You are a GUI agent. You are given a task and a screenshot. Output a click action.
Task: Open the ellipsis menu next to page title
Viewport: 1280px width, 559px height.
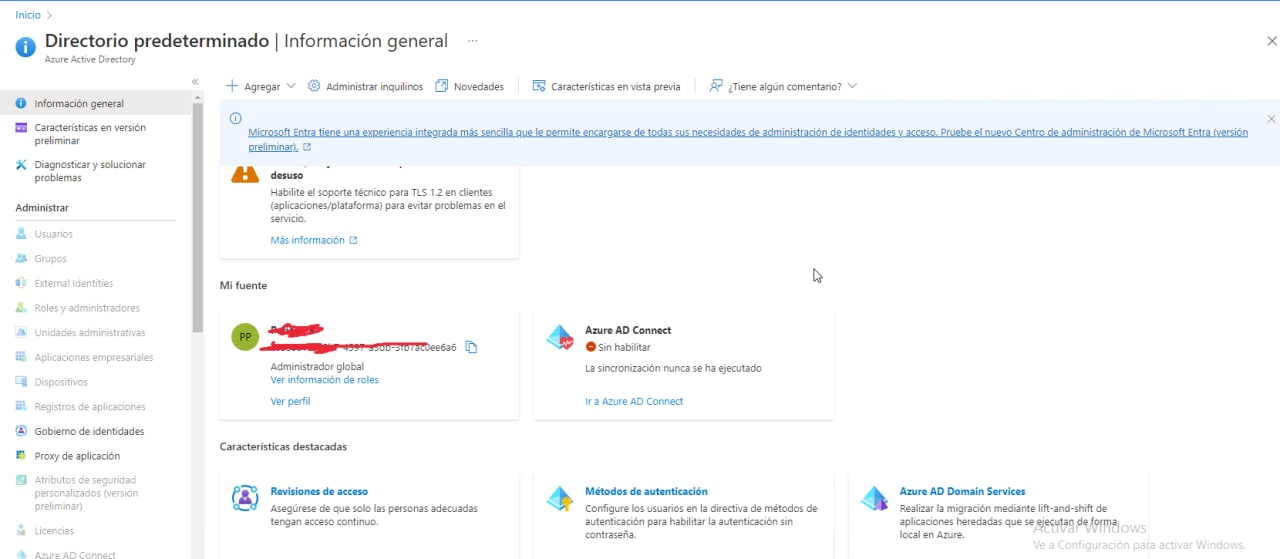[x=473, y=41]
